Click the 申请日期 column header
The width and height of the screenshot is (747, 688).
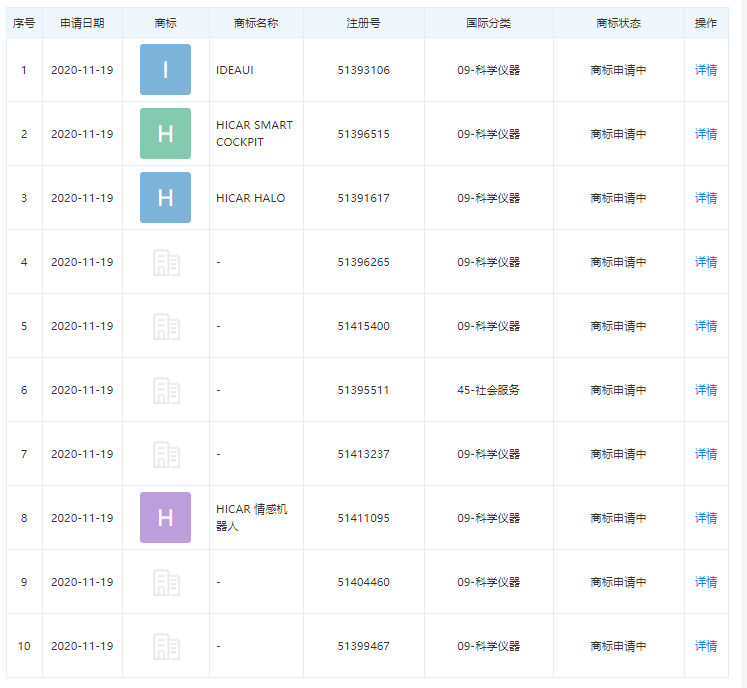[82, 23]
